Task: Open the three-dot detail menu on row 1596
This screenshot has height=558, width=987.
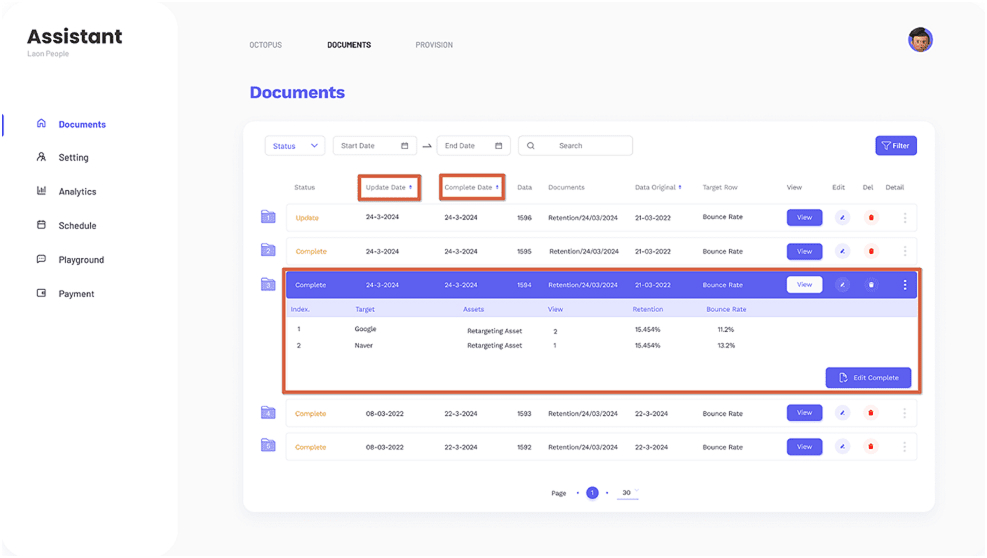Action: click(905, 217)
